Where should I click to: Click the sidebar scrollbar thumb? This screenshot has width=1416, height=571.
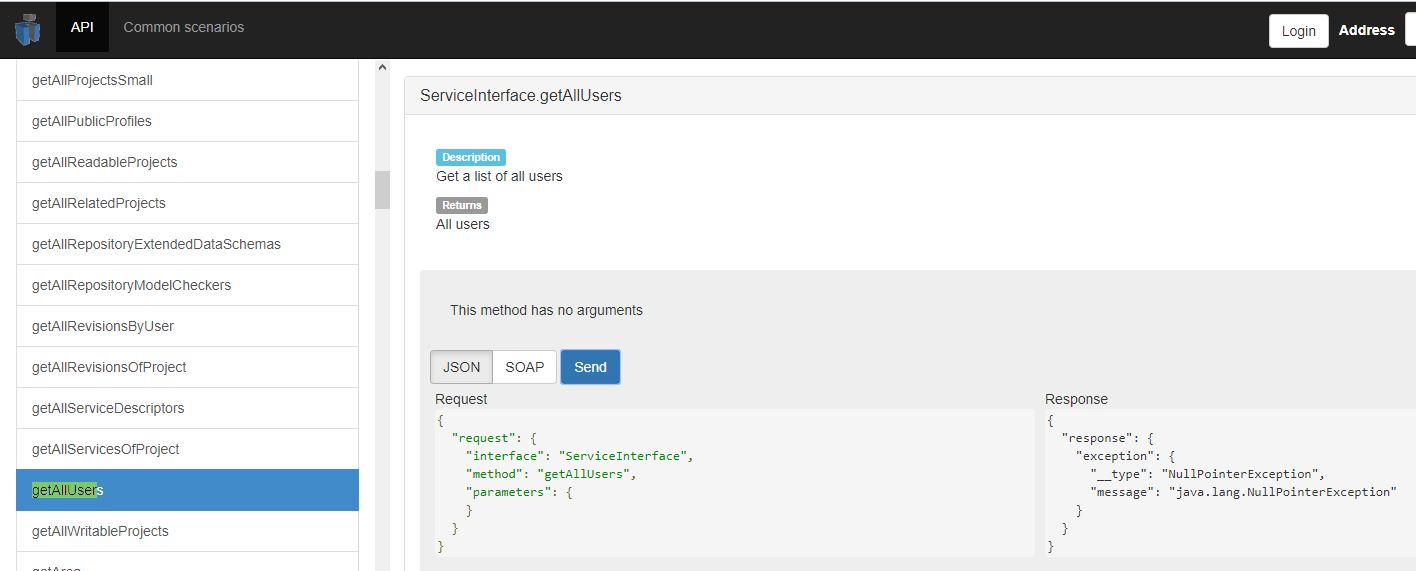point(382,189)
